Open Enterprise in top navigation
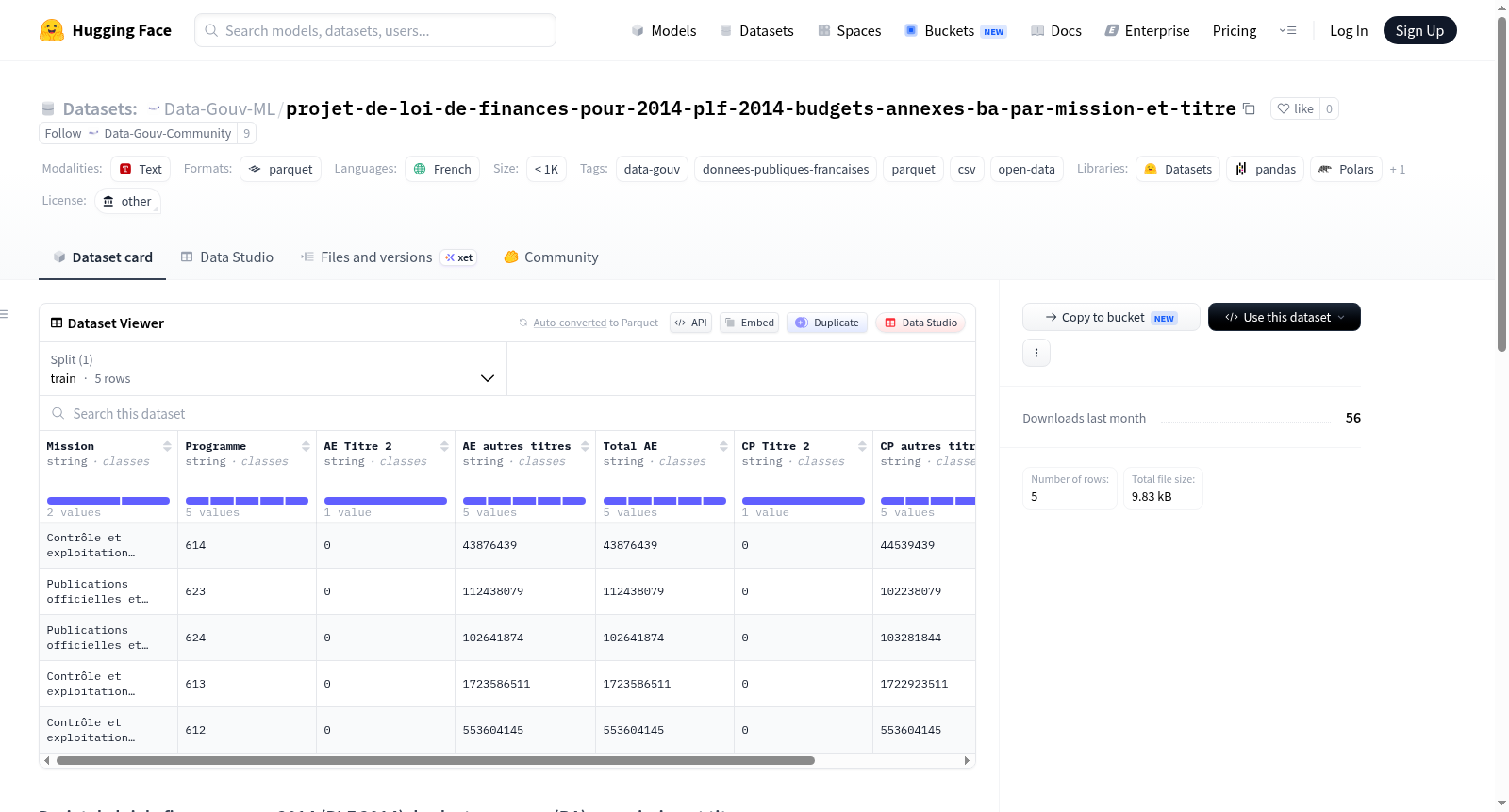 [x=1147, y=30]
